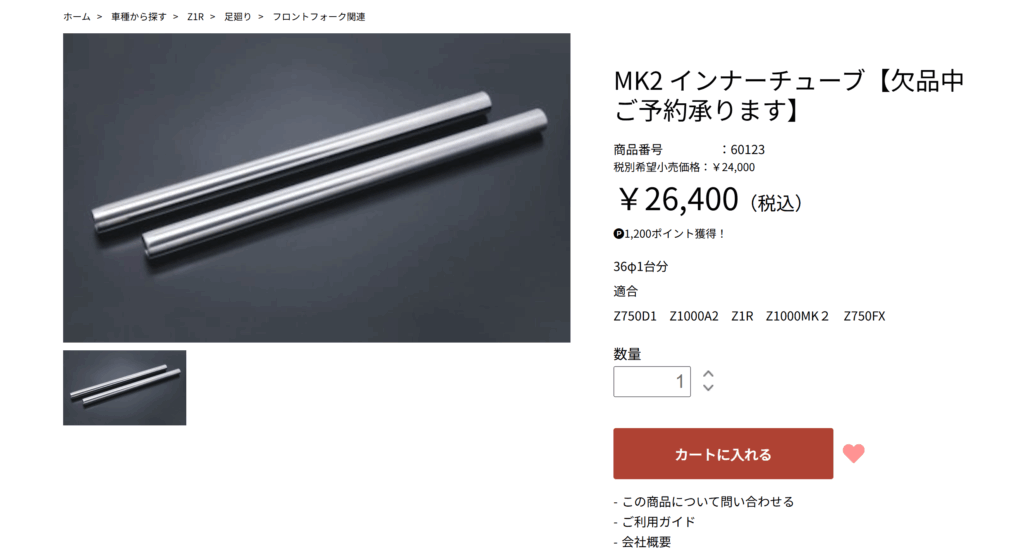This screenshot has height=557, width=1024.
Task: Select the inner tube thumbnail image
Action: [124, 388]
